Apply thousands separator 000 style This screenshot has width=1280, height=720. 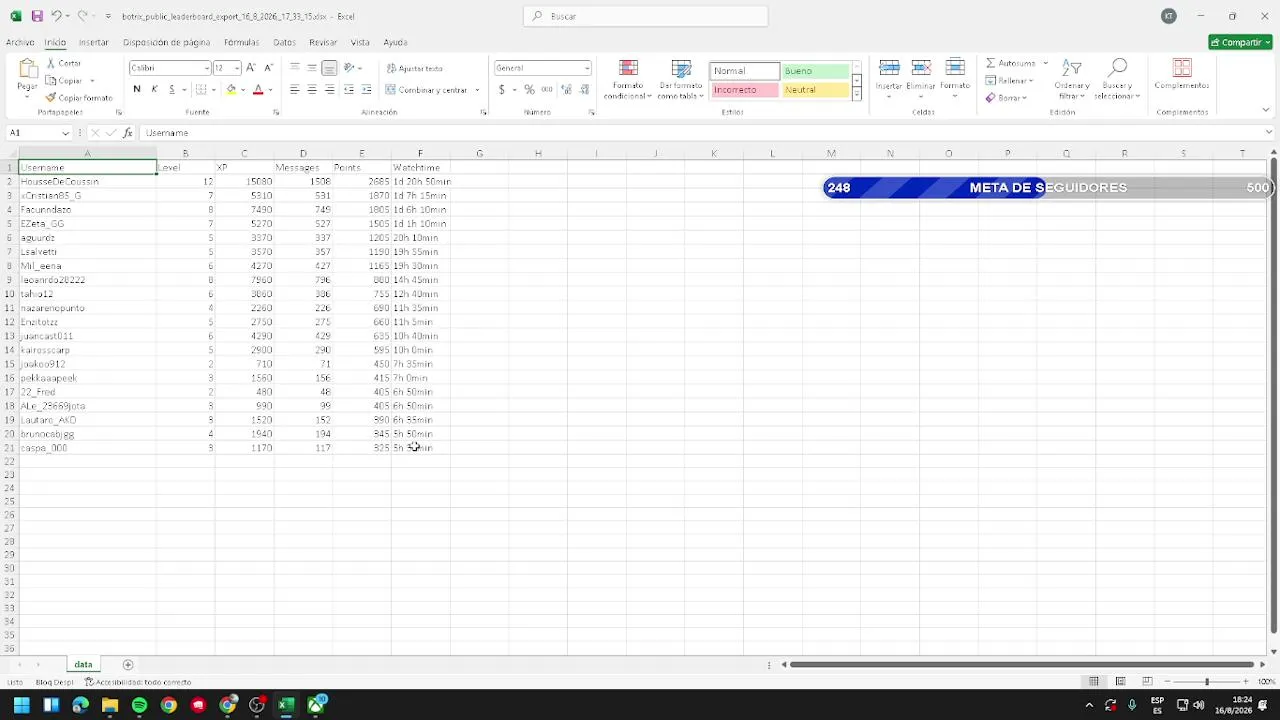(547, 90)
